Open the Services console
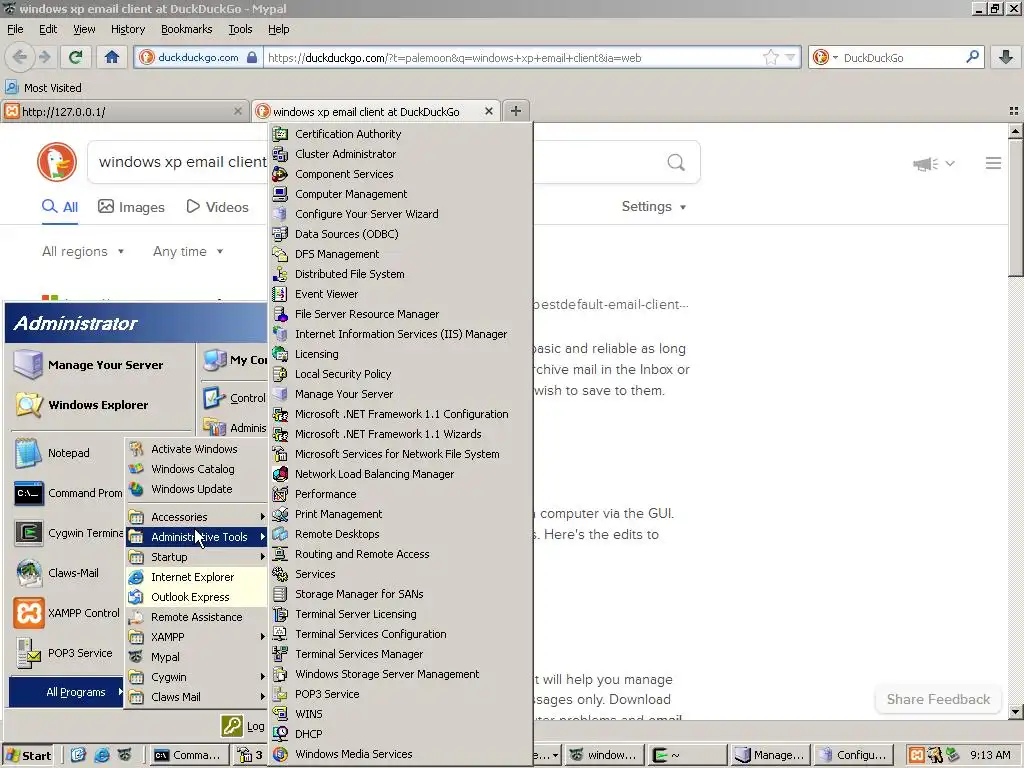1024x768 pixels. point(401,574)
